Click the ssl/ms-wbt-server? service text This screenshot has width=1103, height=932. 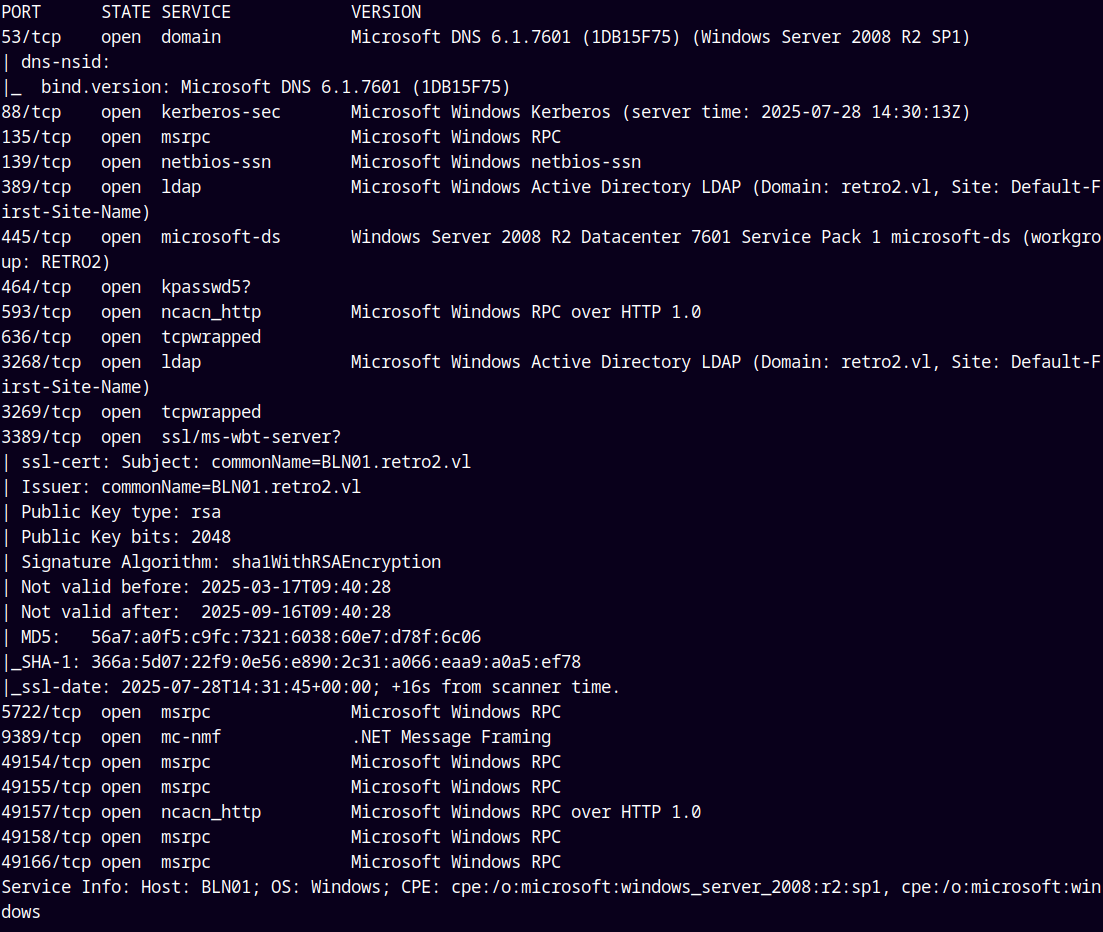point(251,438)
